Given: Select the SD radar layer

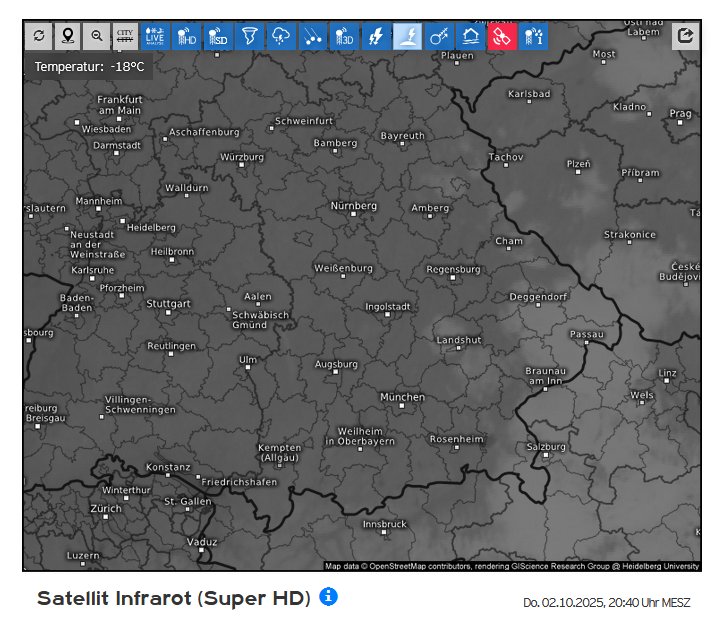Looking at the screenshot, I should click(x=218, y=36).
